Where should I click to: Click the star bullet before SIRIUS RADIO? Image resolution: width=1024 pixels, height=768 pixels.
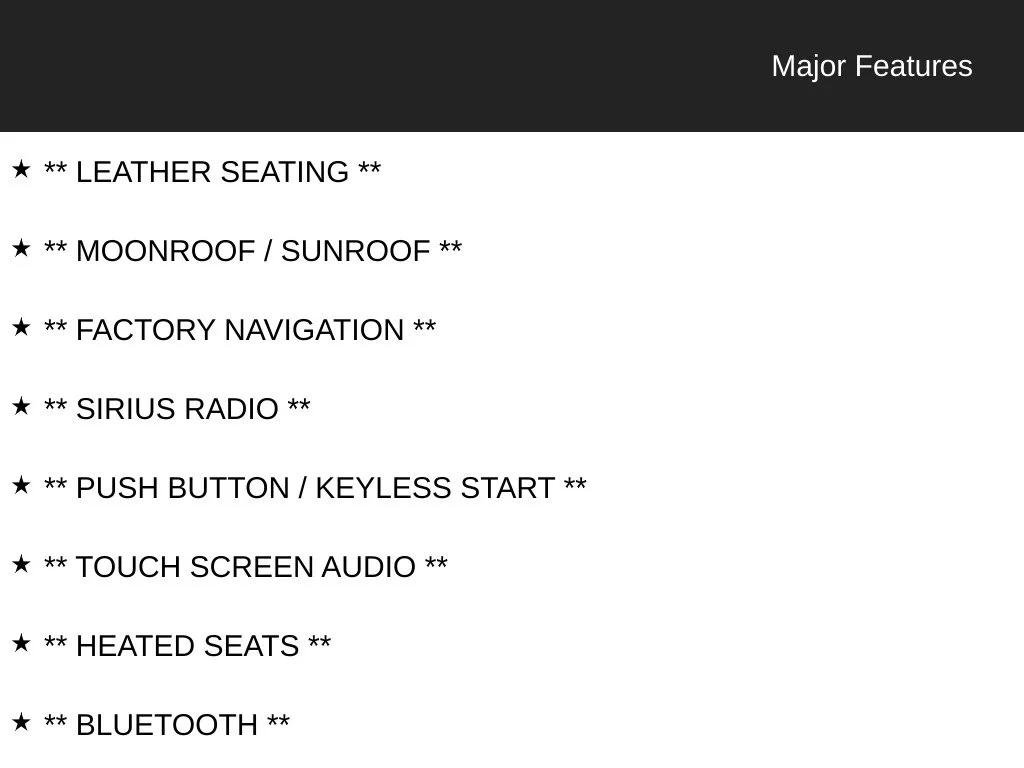coord(21,406)
